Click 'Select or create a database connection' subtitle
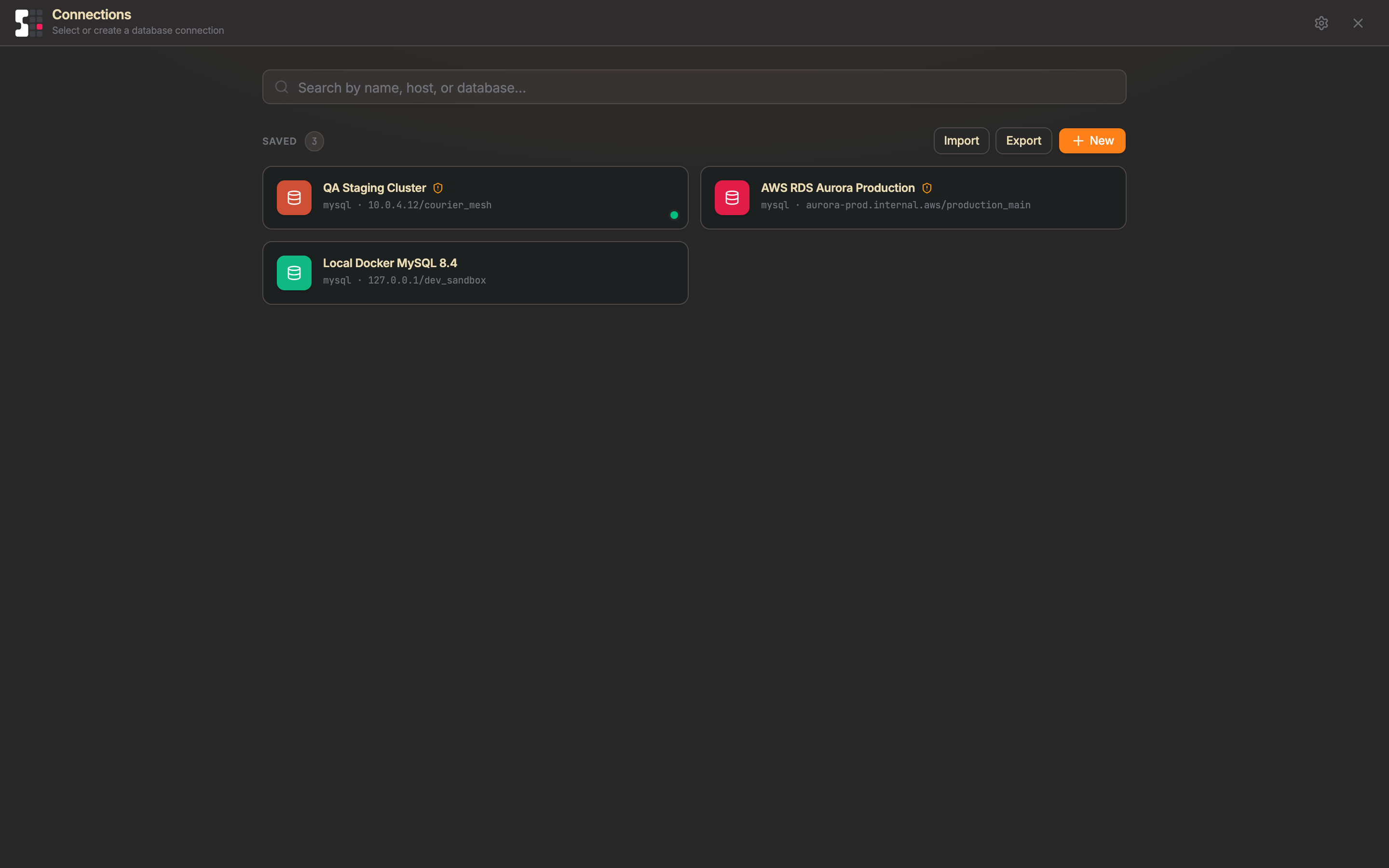Image resolution: width=1389 pixels, height=868 pixels. [138, 30]
